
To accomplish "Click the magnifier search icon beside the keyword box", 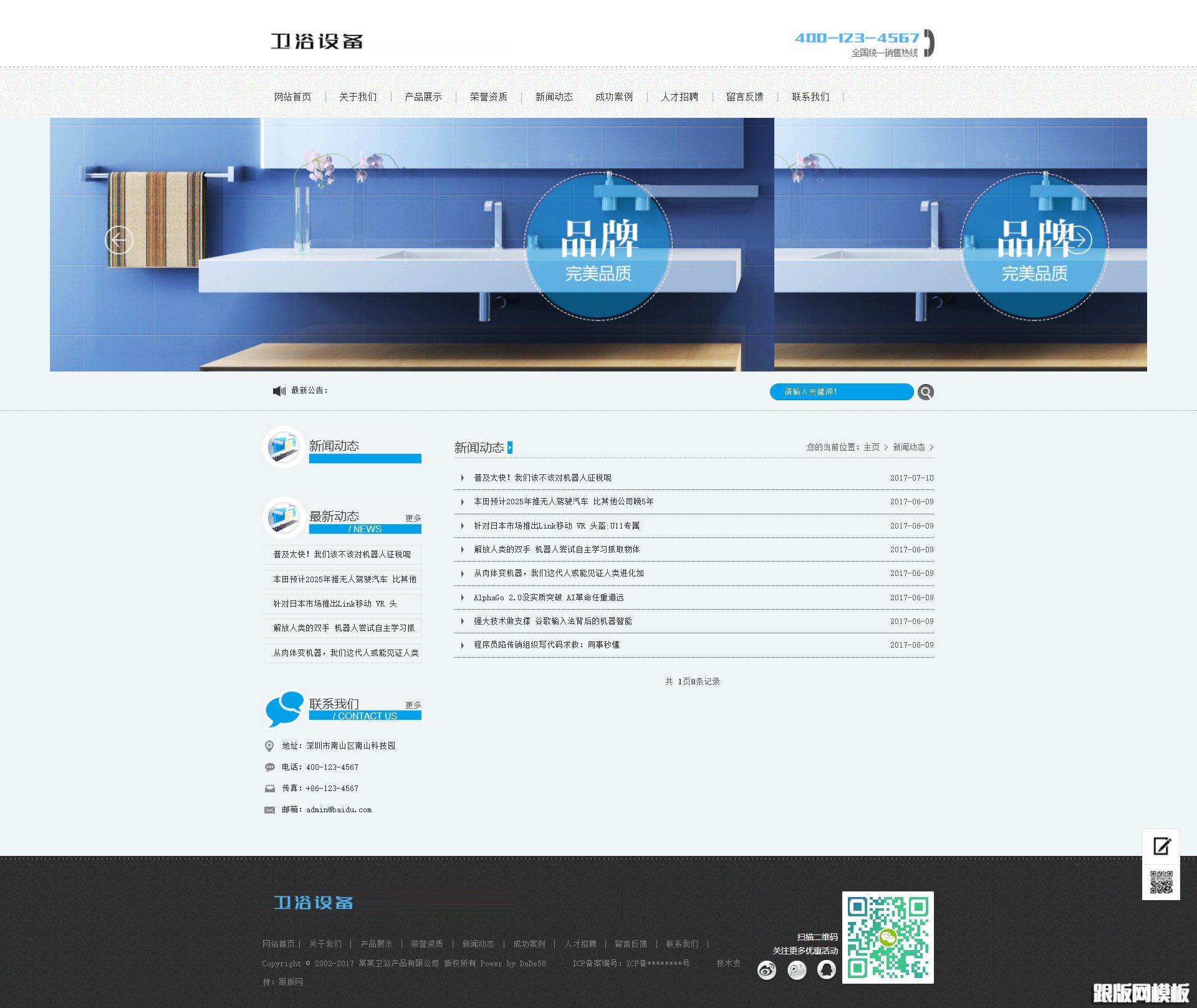I will [x=925, y=391].
